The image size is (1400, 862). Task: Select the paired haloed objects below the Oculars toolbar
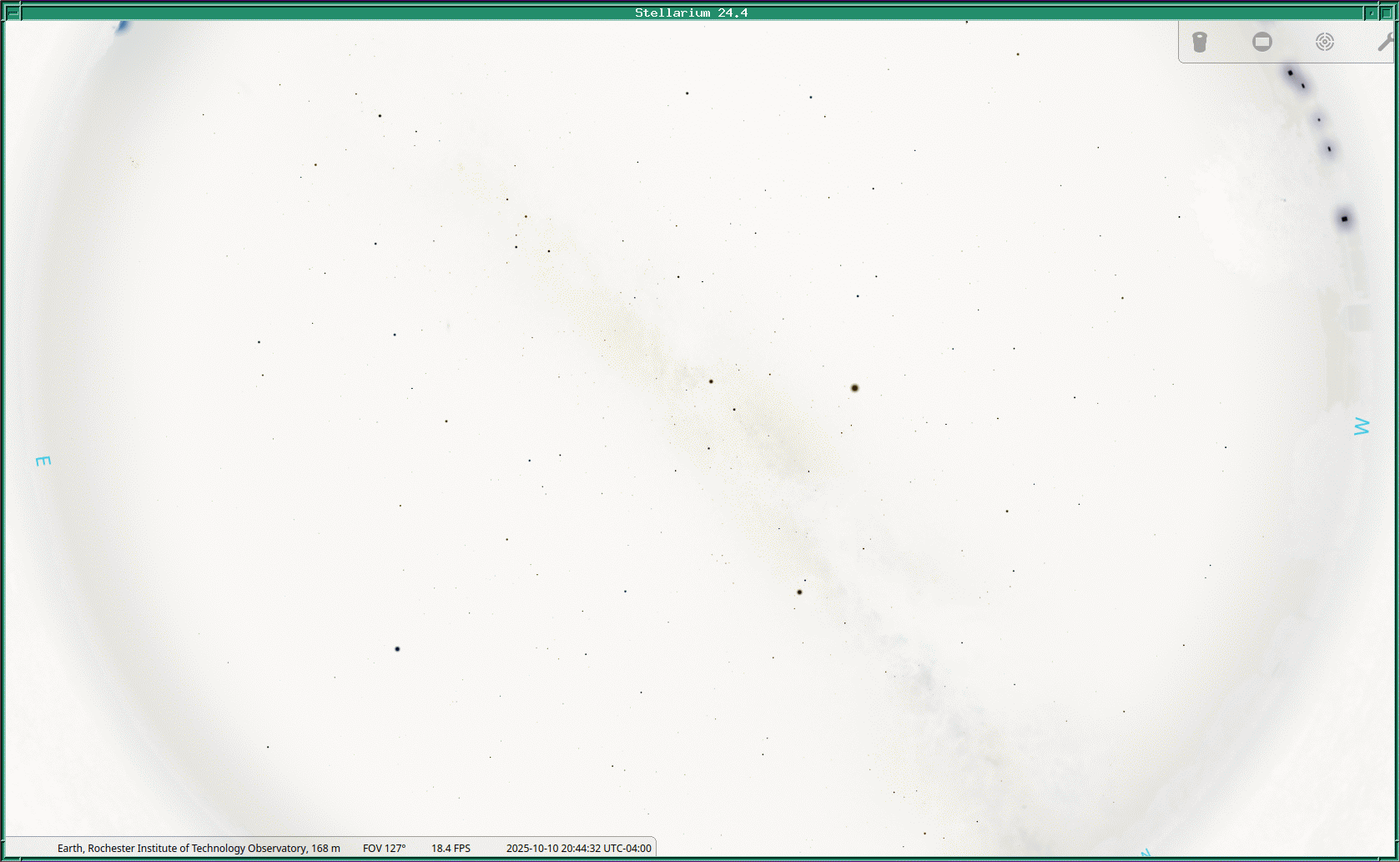click(1295, 78)
